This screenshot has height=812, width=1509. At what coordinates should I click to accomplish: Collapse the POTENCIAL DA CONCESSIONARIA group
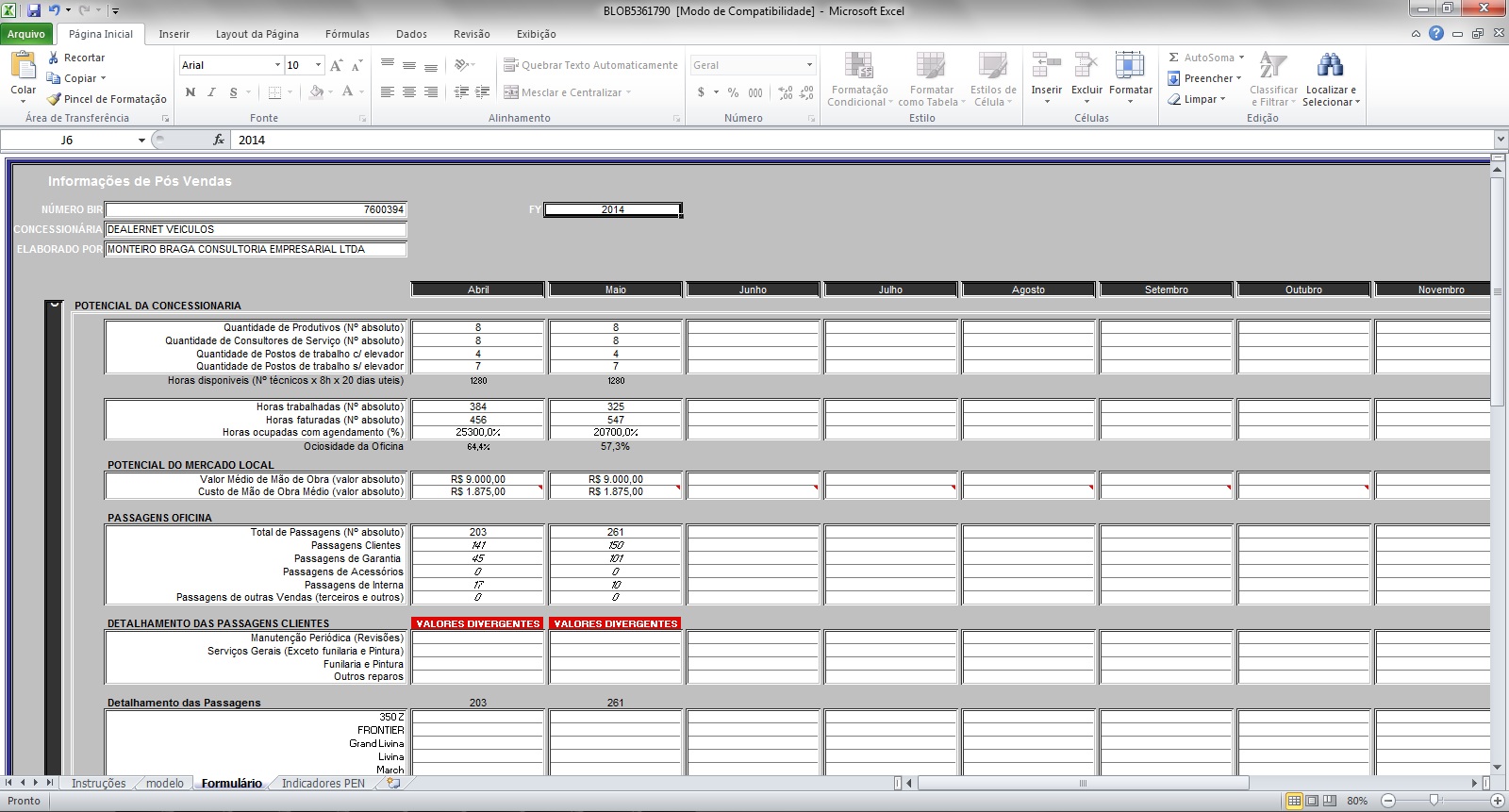pos(54,306)
